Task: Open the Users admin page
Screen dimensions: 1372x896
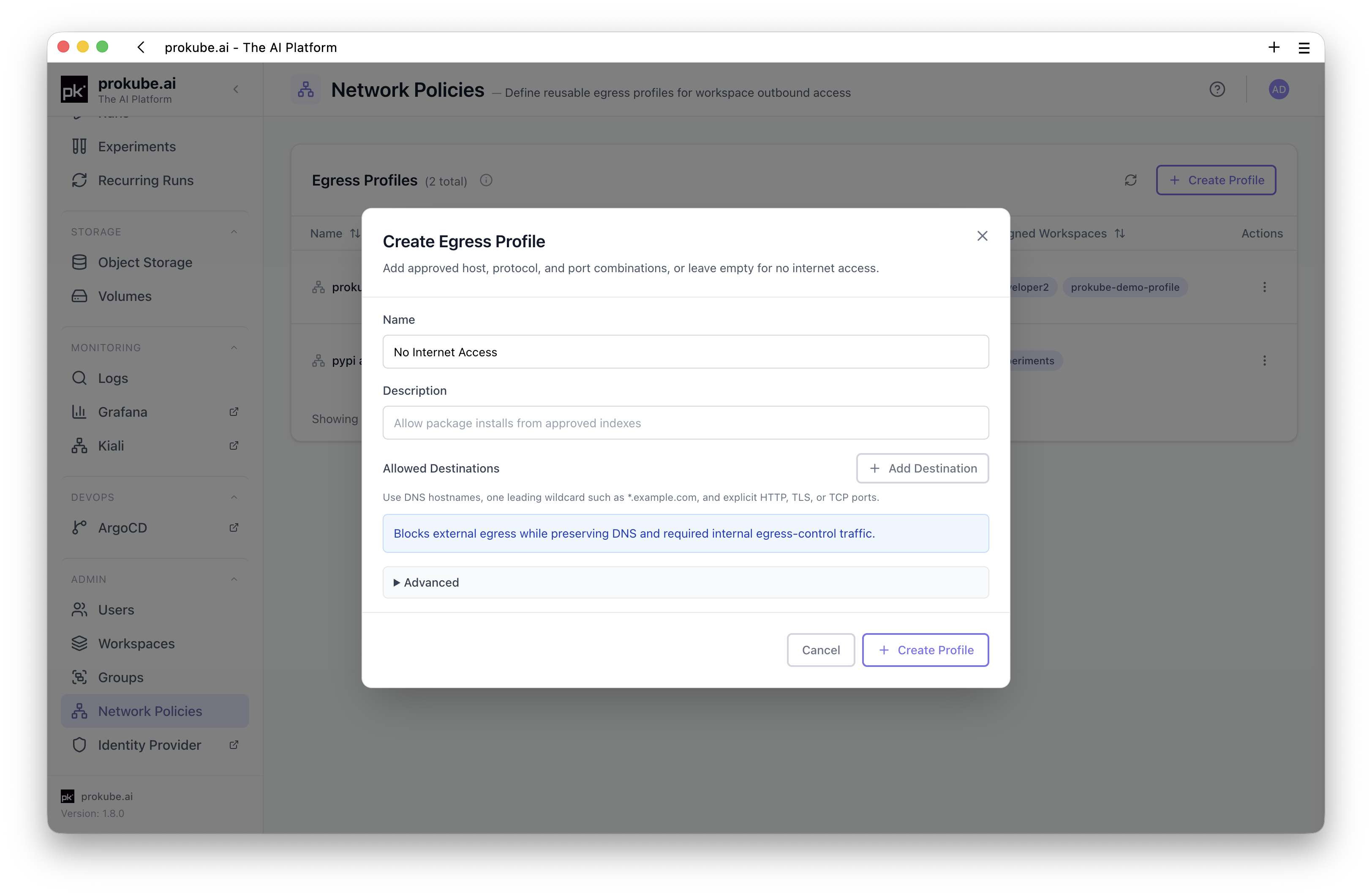Action: [155, 610]
